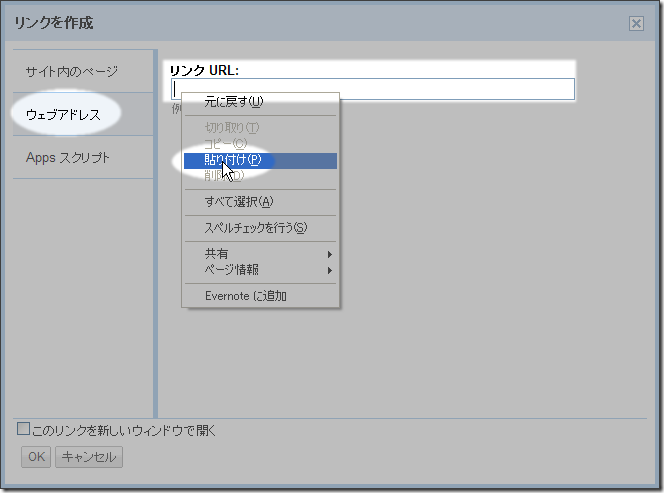Close the リンクを作成 dialog with X
This screenshot has width=664, height=493.
tap(636, 23)
